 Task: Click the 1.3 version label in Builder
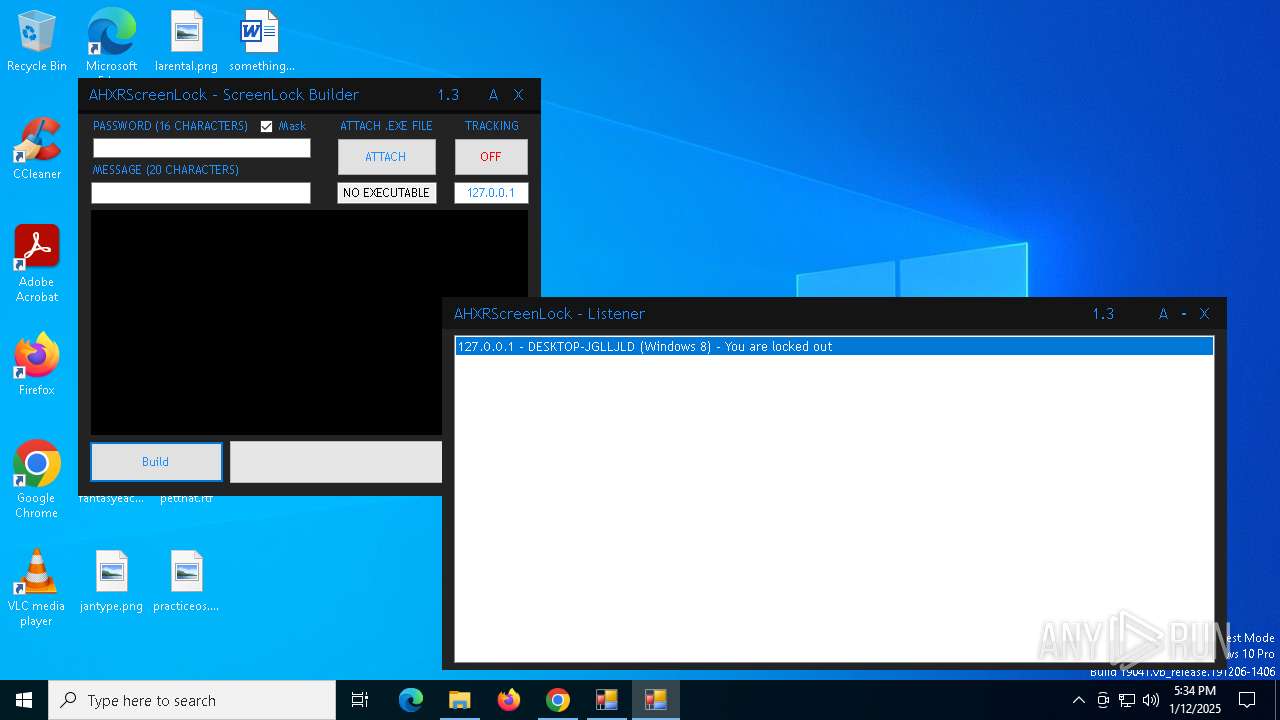[448, 95]
